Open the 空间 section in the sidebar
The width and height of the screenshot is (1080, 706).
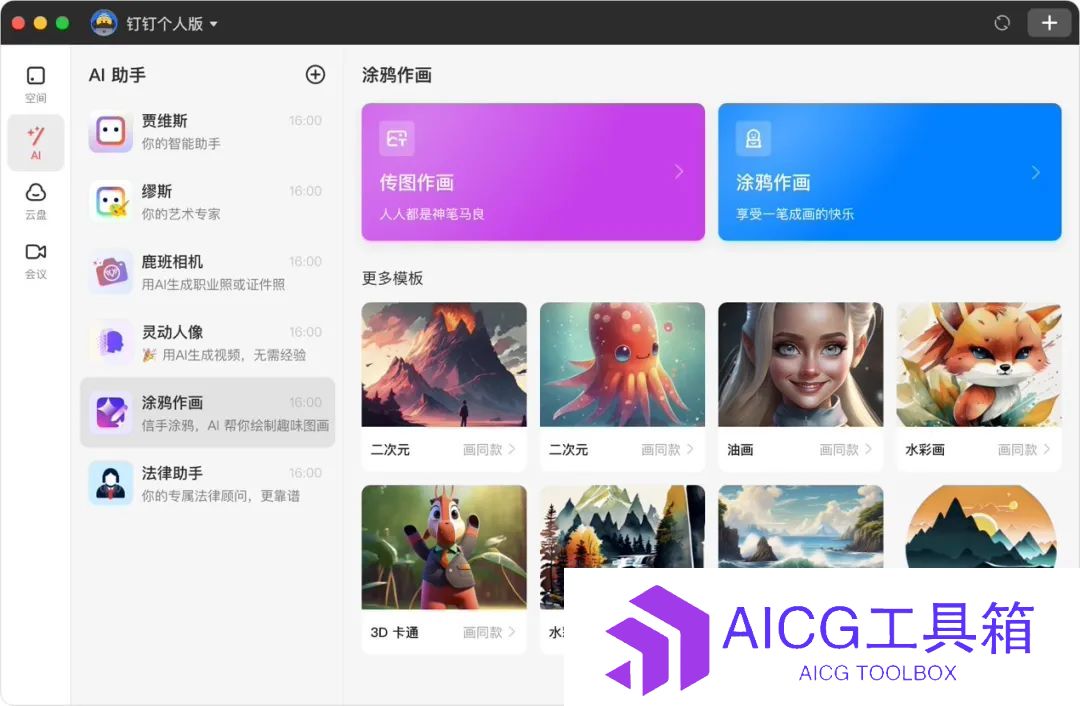click(36, 84)
